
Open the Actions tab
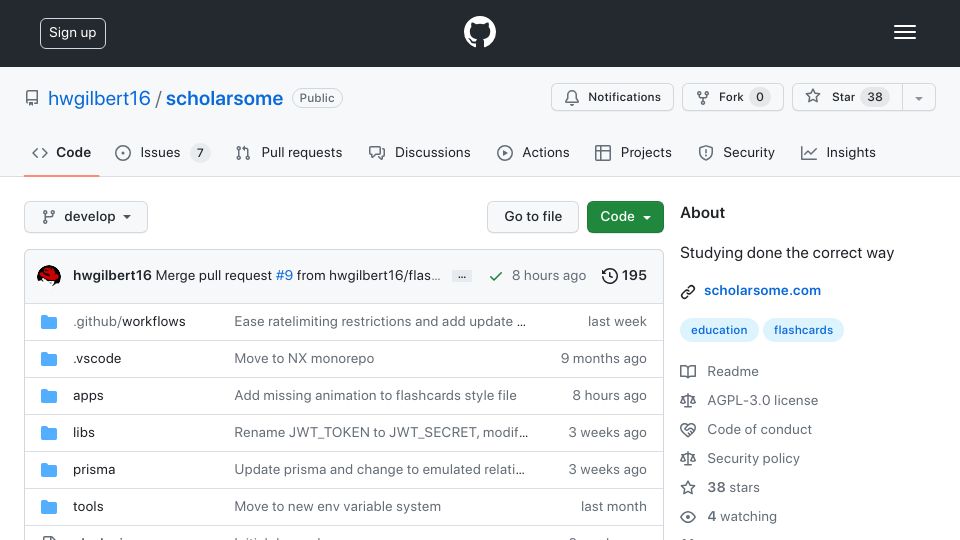click(533, 152)
